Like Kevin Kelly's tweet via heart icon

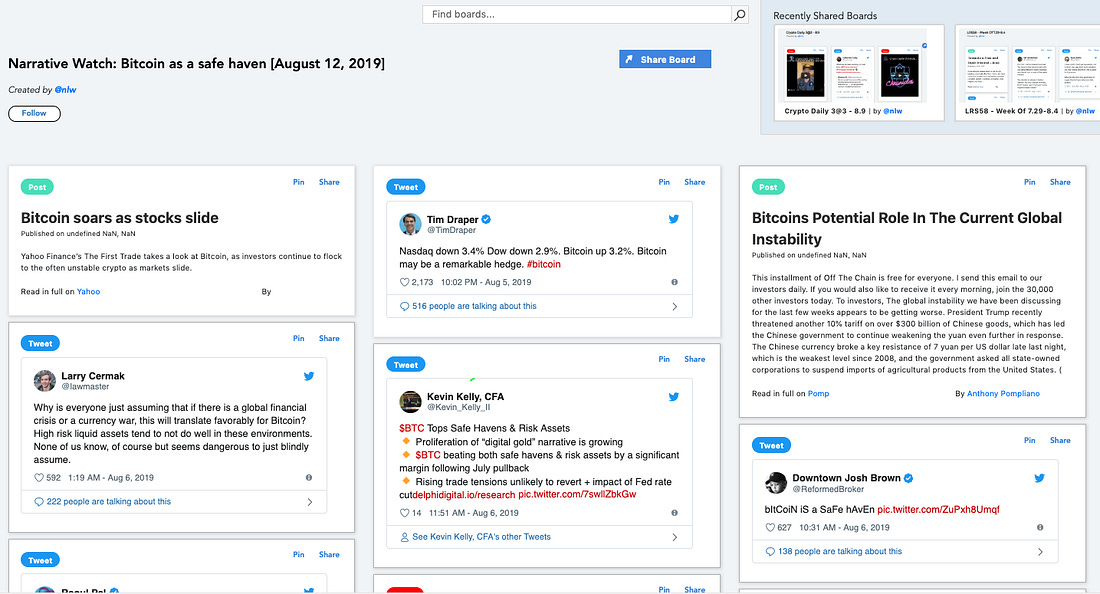click(404, 513)
